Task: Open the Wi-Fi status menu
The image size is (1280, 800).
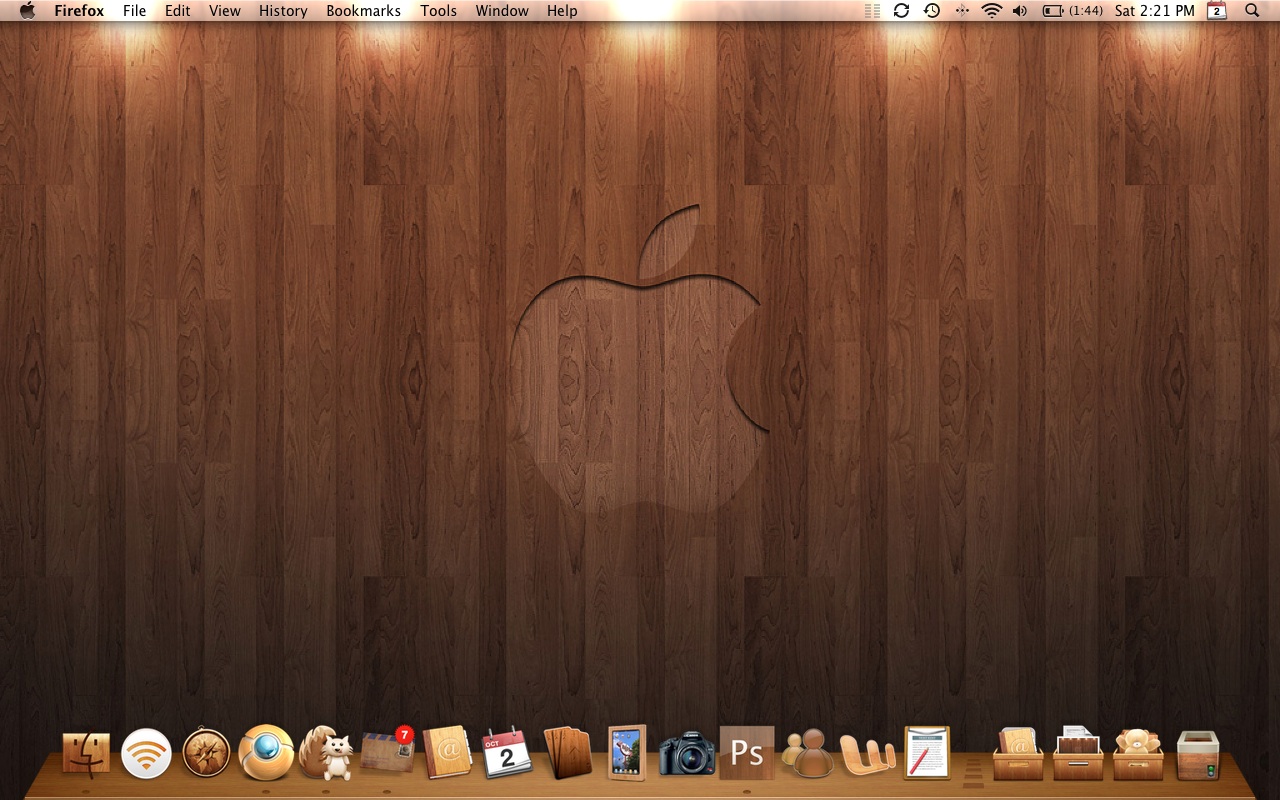Action: [x=991, y=11]
